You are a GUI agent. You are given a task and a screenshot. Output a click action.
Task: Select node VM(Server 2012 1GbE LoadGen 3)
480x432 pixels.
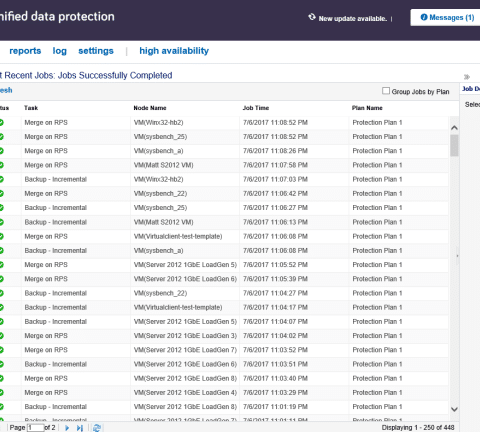[x=185, y=336]
